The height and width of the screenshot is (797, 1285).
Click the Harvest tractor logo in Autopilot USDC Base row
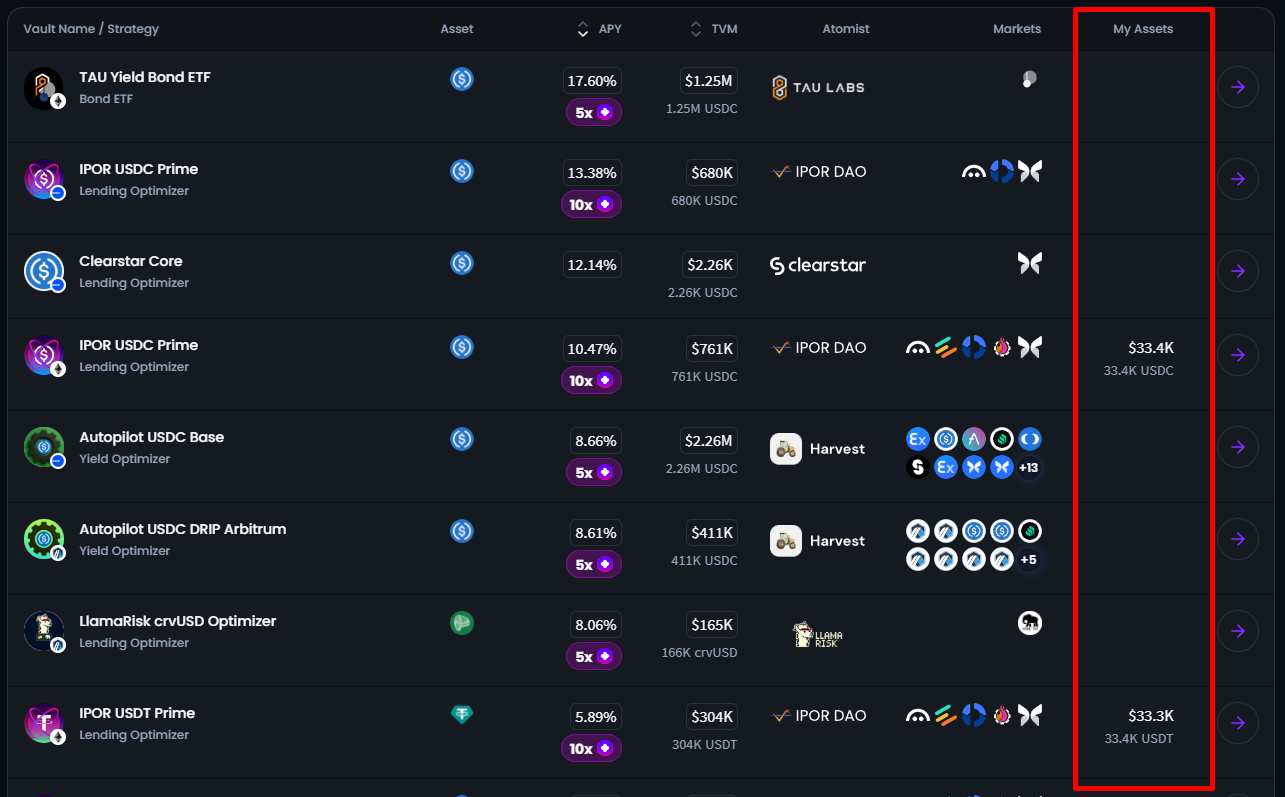point(786,449)
